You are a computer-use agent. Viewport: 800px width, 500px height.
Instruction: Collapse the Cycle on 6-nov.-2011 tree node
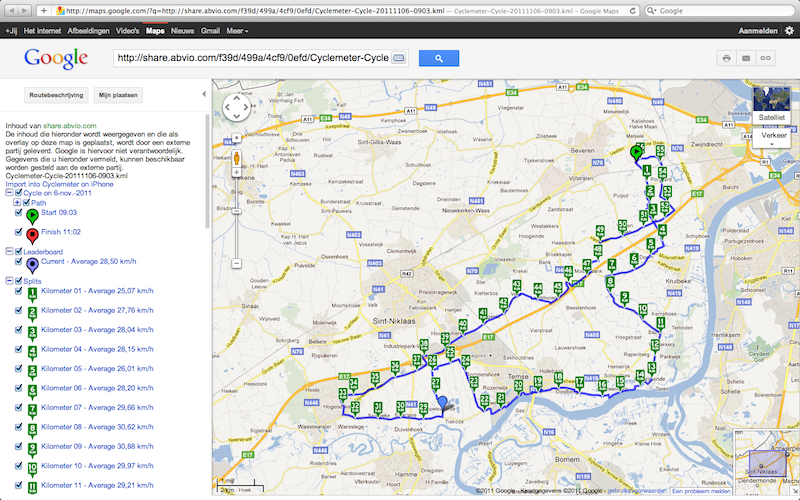click(9, 193)
